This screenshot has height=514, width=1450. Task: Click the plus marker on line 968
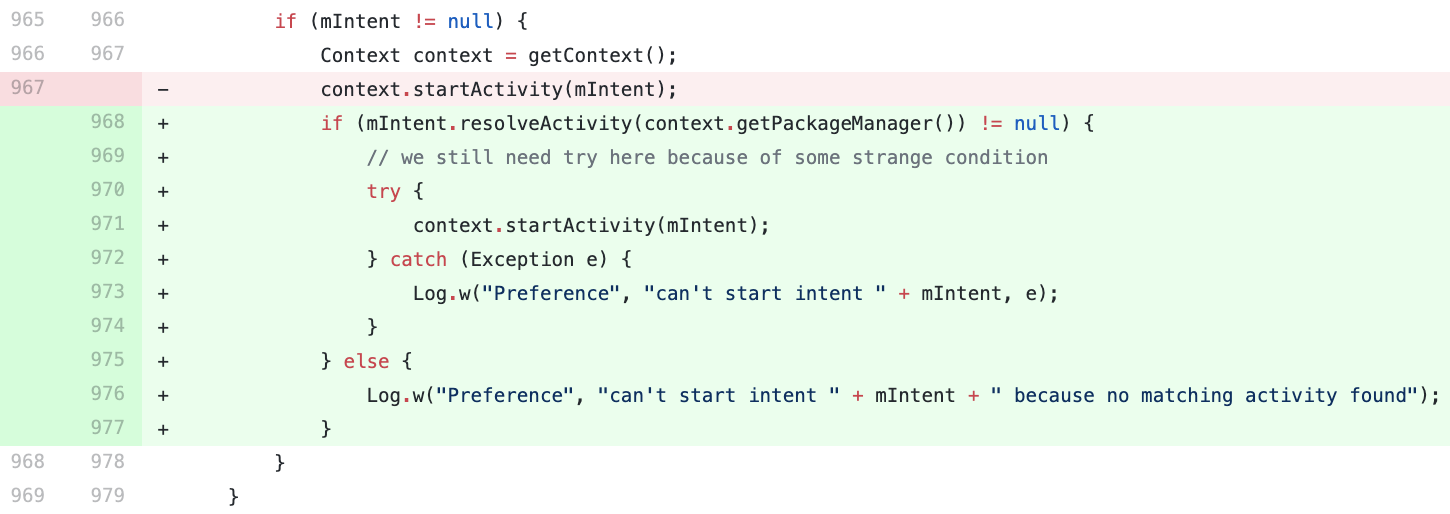(x=163, y=123)
